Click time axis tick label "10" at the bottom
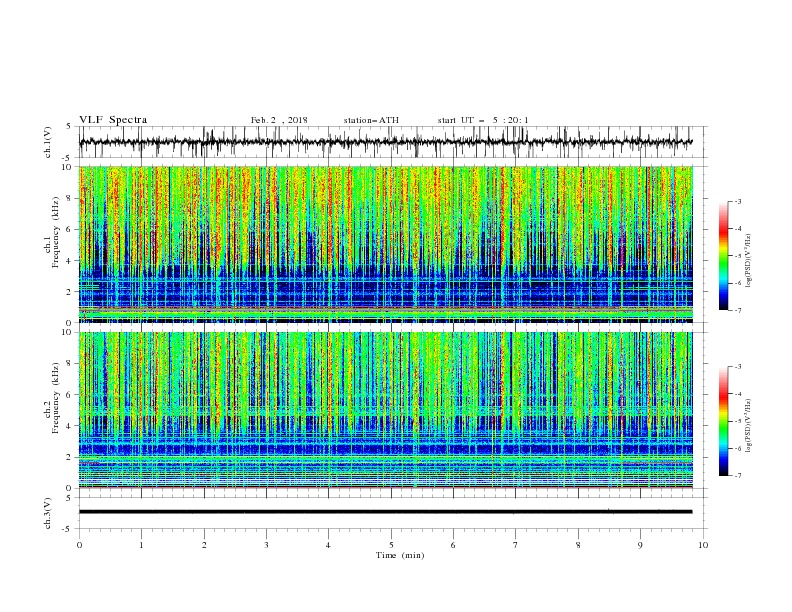 tap(703, 545)
